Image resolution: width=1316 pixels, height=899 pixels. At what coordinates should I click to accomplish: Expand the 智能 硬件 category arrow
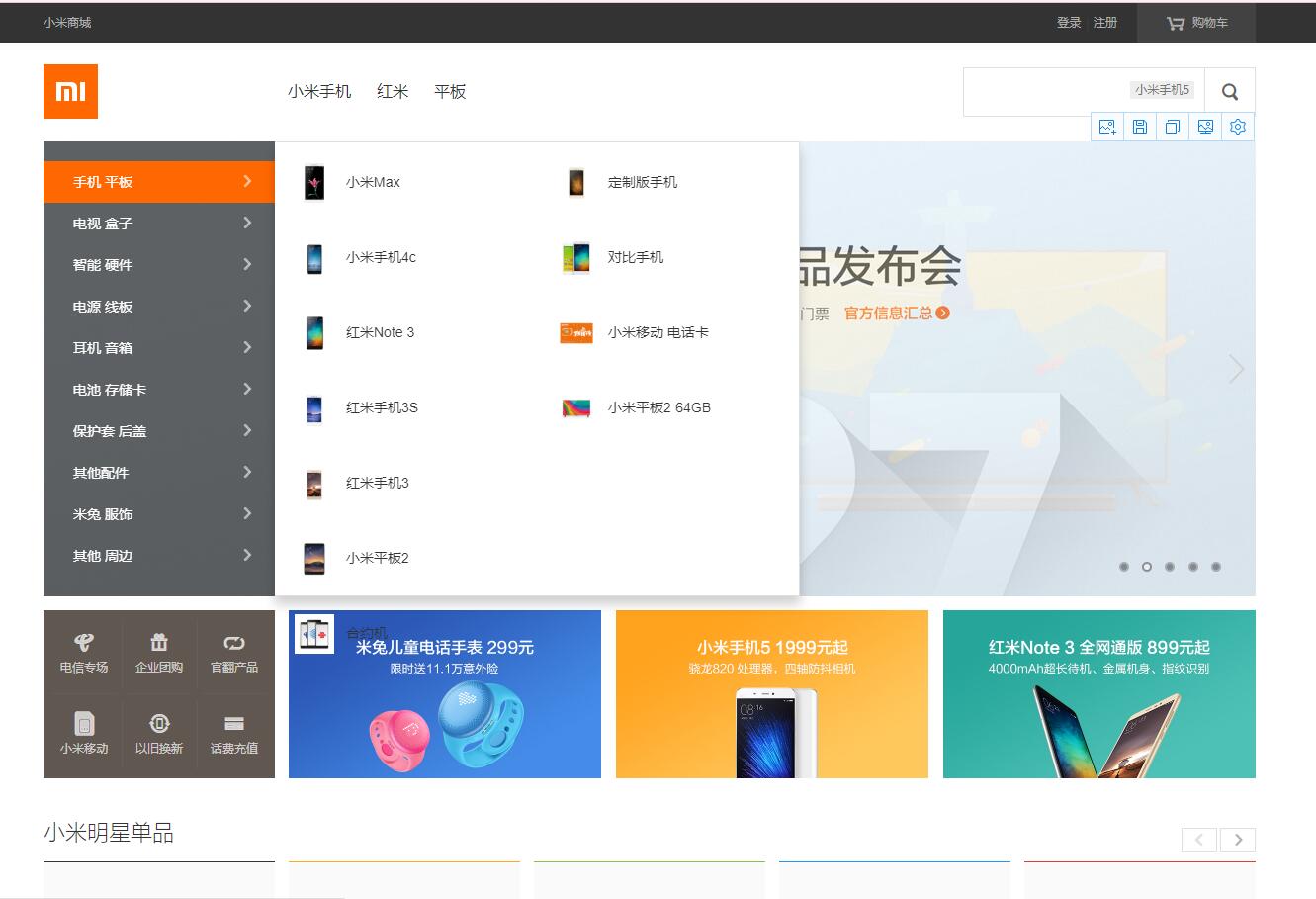coord(247,264)
